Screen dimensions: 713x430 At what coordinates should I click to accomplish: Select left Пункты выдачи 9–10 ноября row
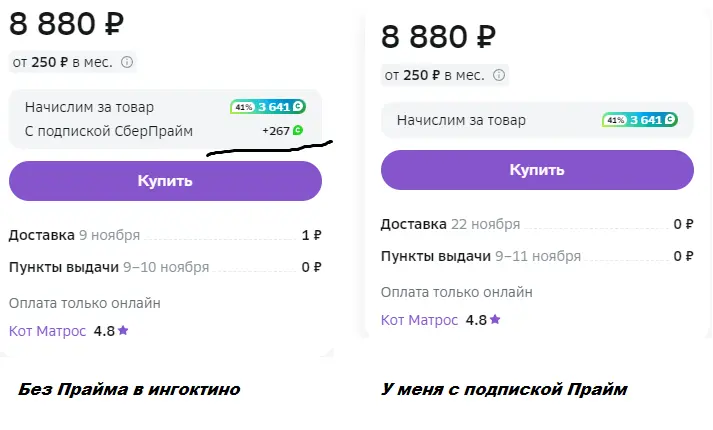[x=165, y=267]
